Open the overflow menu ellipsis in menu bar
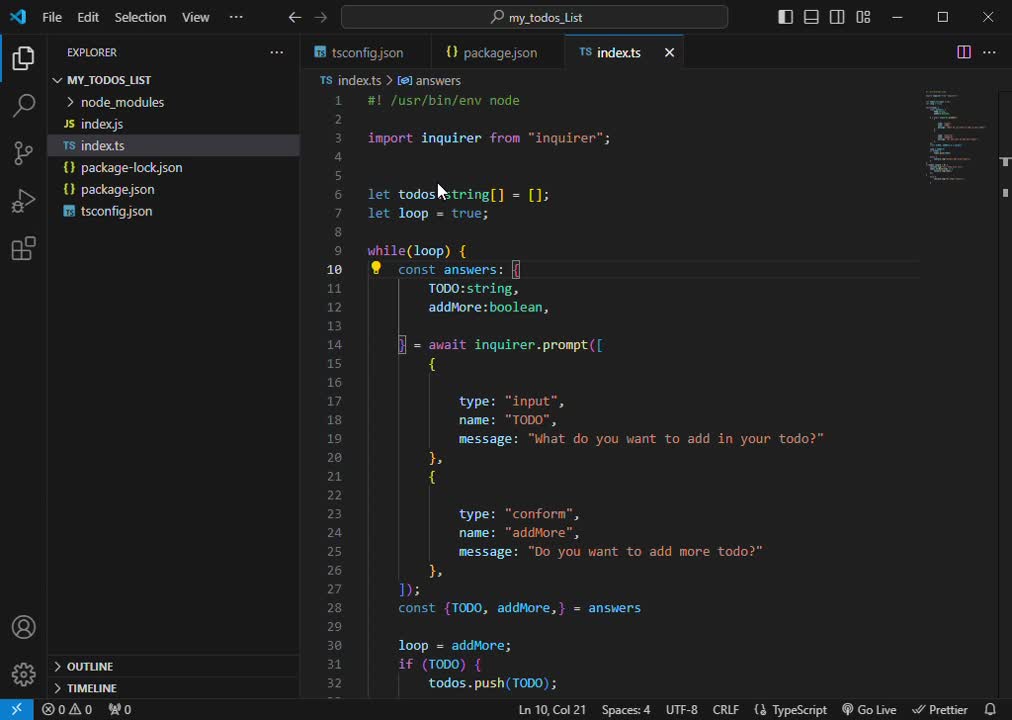Screen dimensions: 1012x720 click(x=236, y=17)
